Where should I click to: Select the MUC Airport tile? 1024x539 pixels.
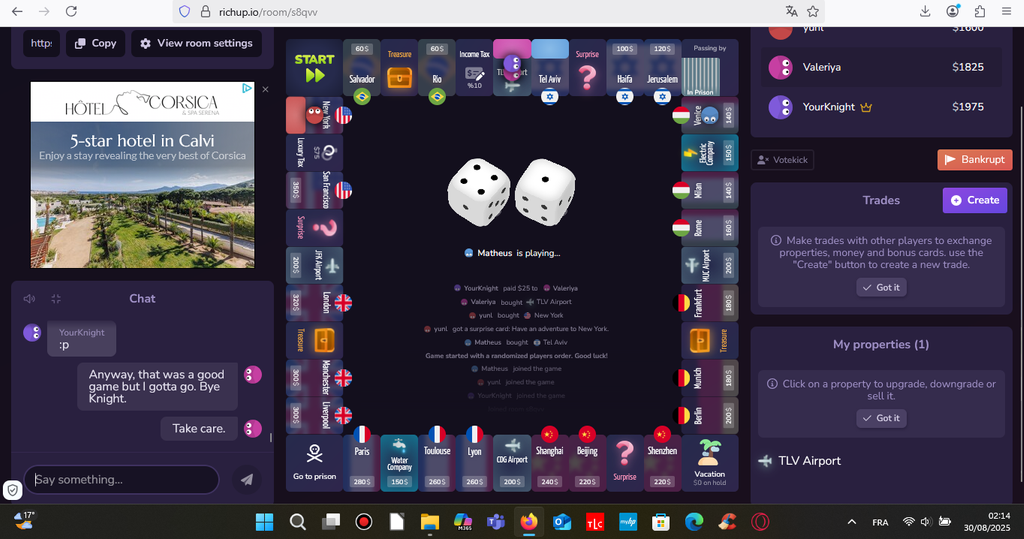(710, 265)
